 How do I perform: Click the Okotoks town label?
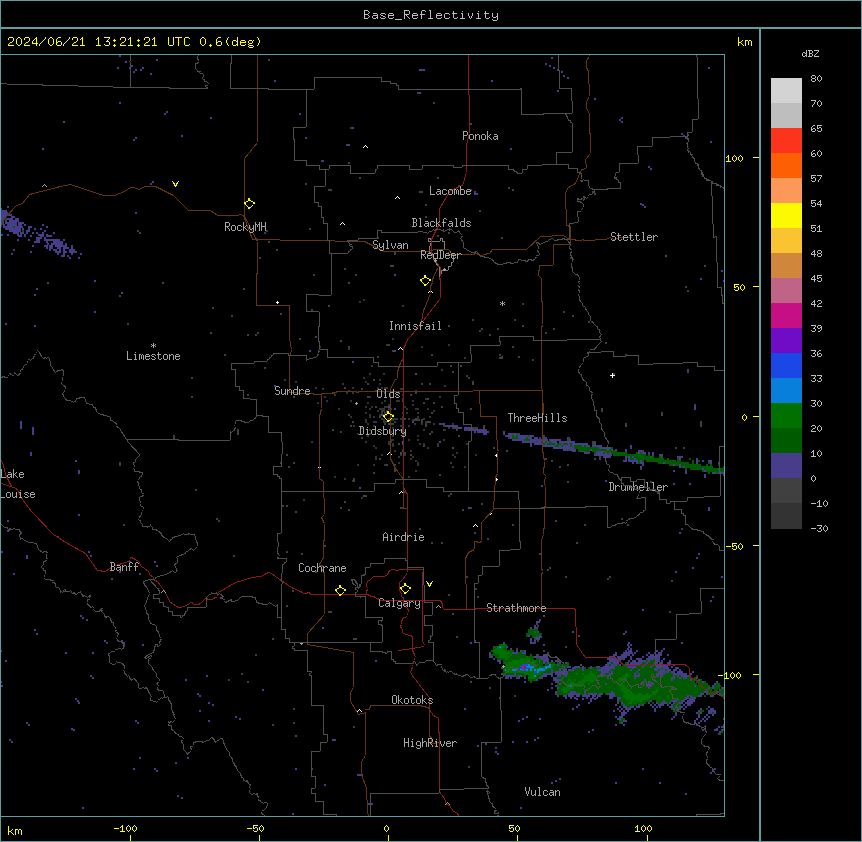(412, 700)
